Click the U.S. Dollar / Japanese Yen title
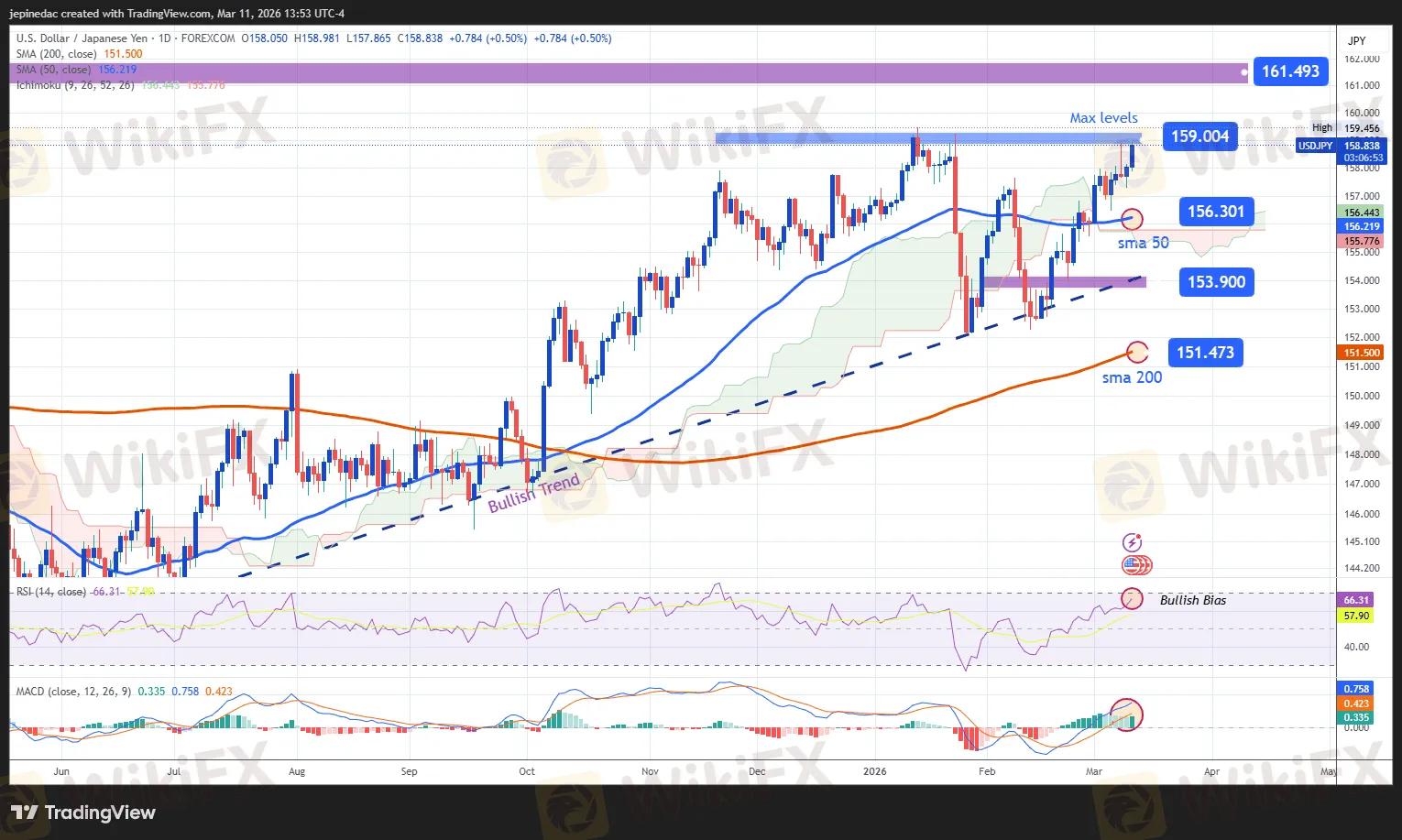 click(x=82, y=38)
